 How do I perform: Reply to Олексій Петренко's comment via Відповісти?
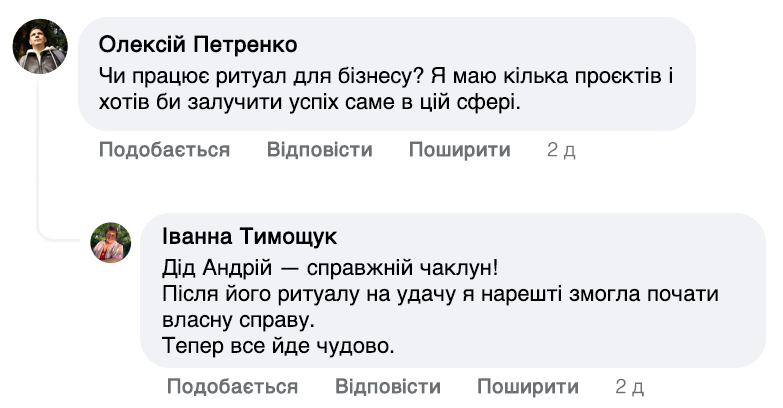click(x=319, y=150)
